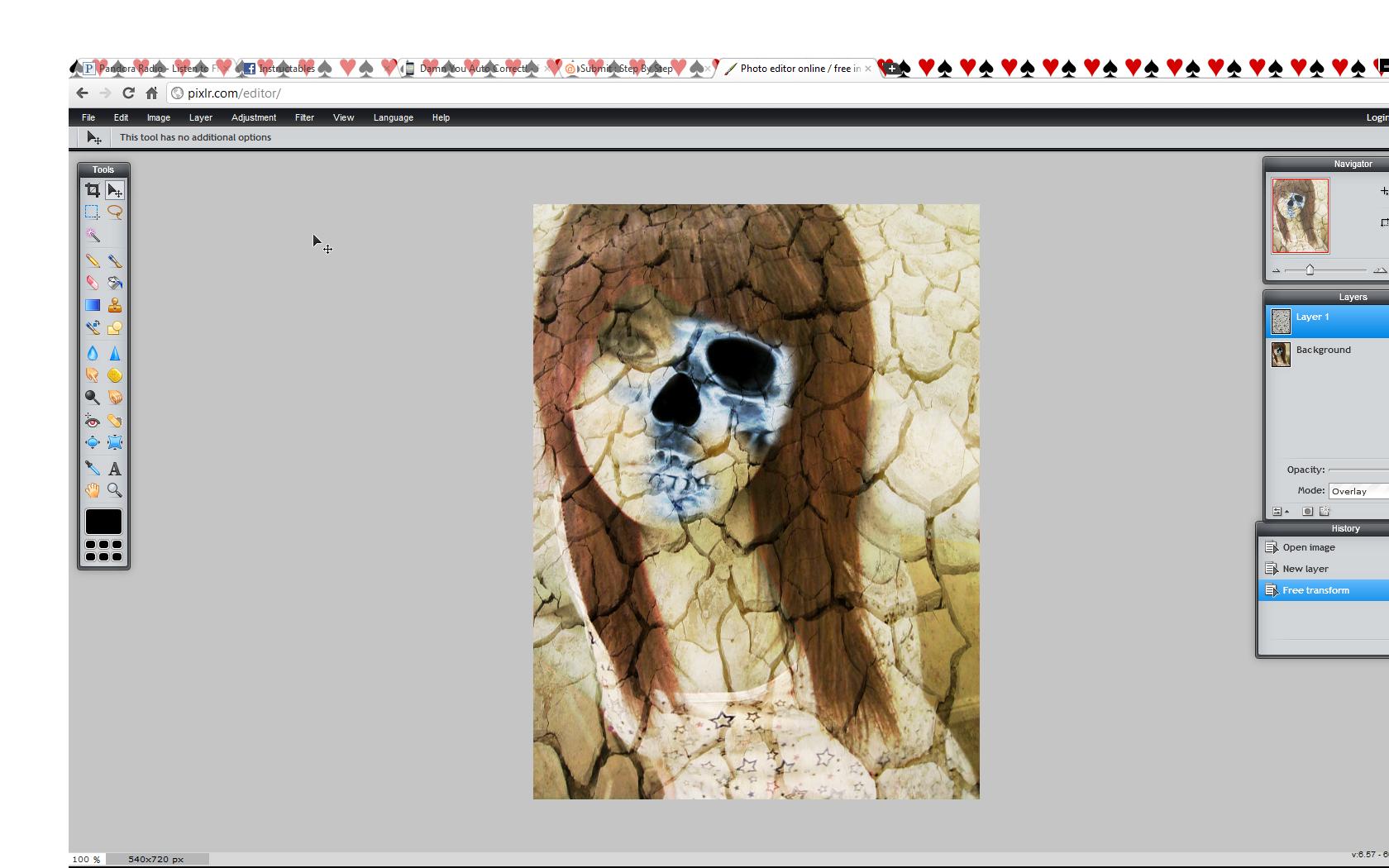
Task: Select the Type text tool
Action: (x=115, y=468)
